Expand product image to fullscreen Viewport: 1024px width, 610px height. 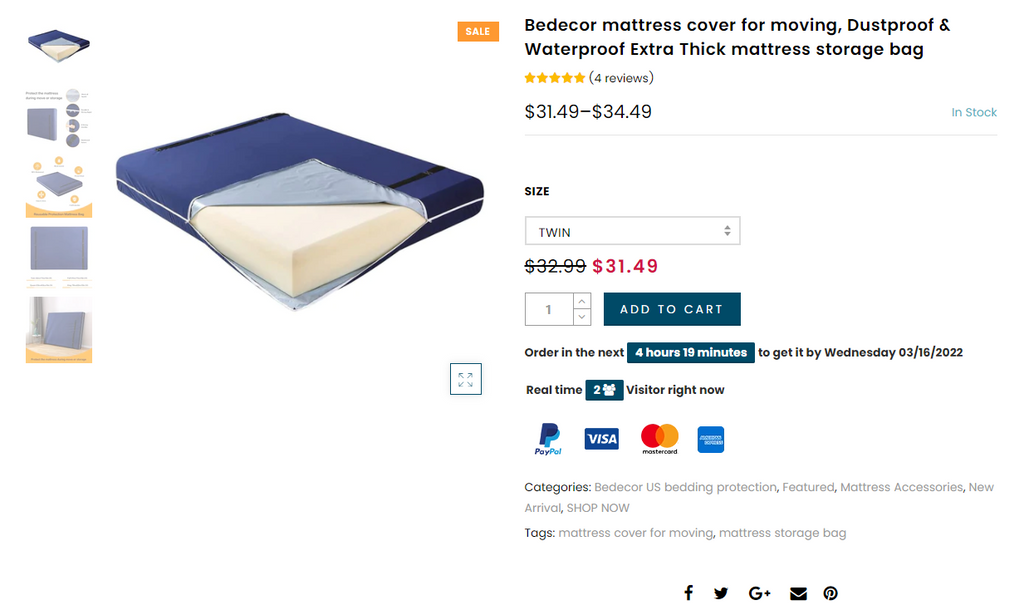pos(465,379)
